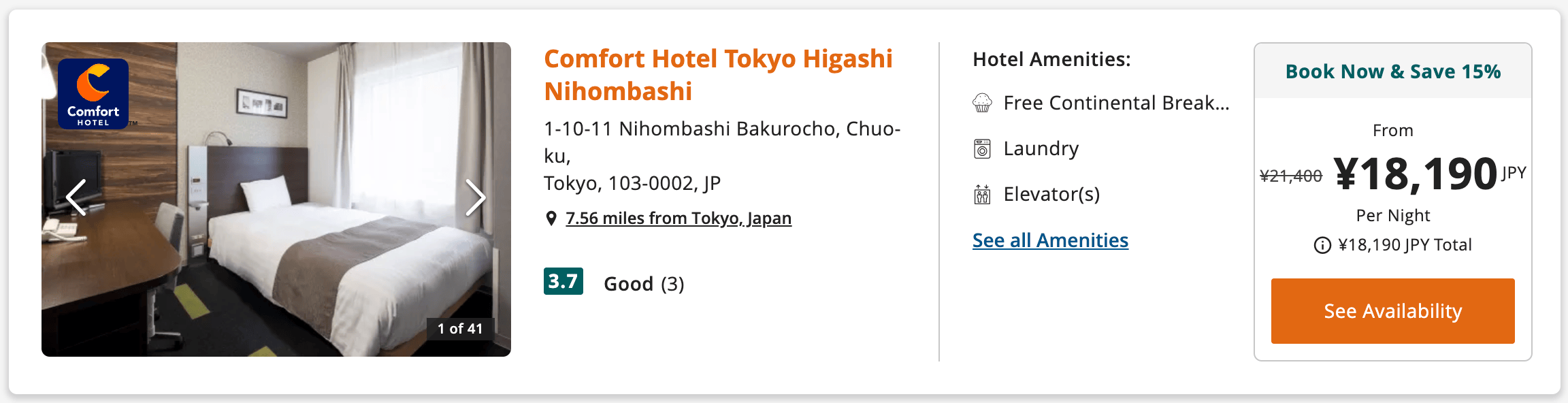Click the Comfort Hotel brand logo
The image size is (1568, 403).
pyautogui.click(x=93, y=94)
